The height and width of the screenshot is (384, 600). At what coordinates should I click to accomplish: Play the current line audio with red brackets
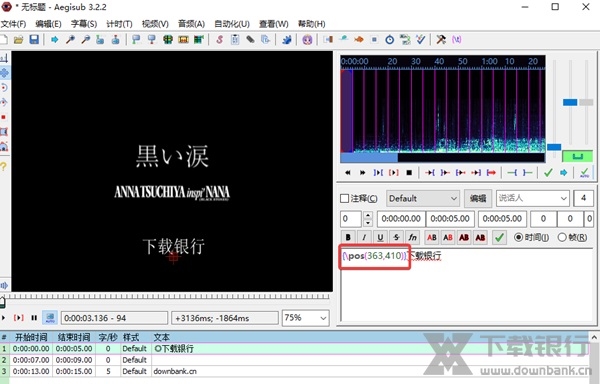[x=393, y=173]
